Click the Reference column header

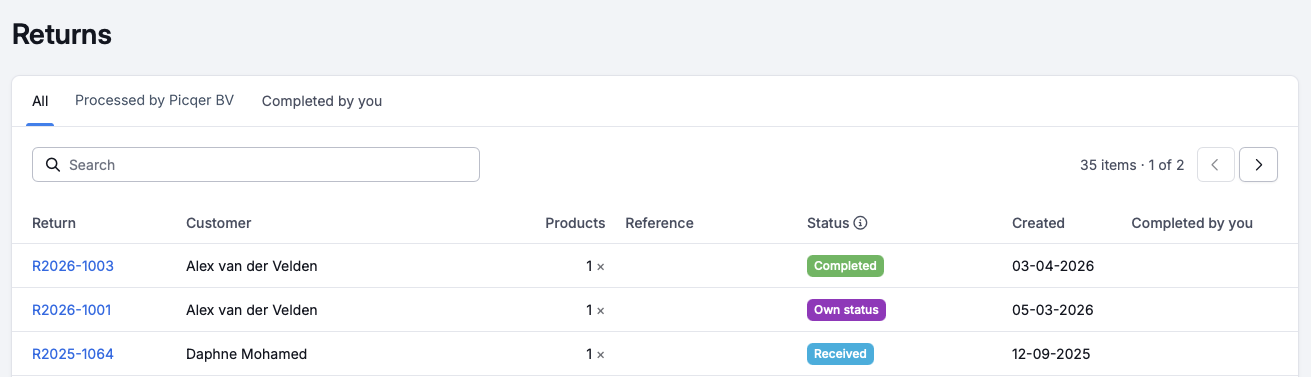[659, 223]
